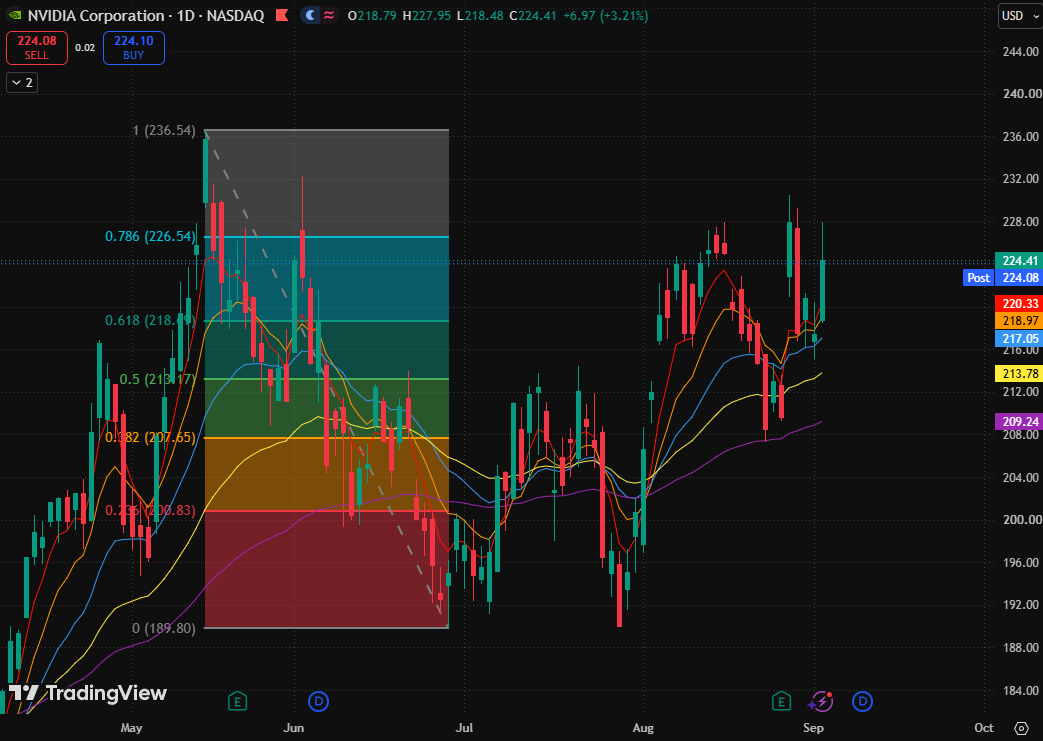The image size is (1043, 741).
Task: Click the 184.00 price scale label
Action: [1020, 690]
